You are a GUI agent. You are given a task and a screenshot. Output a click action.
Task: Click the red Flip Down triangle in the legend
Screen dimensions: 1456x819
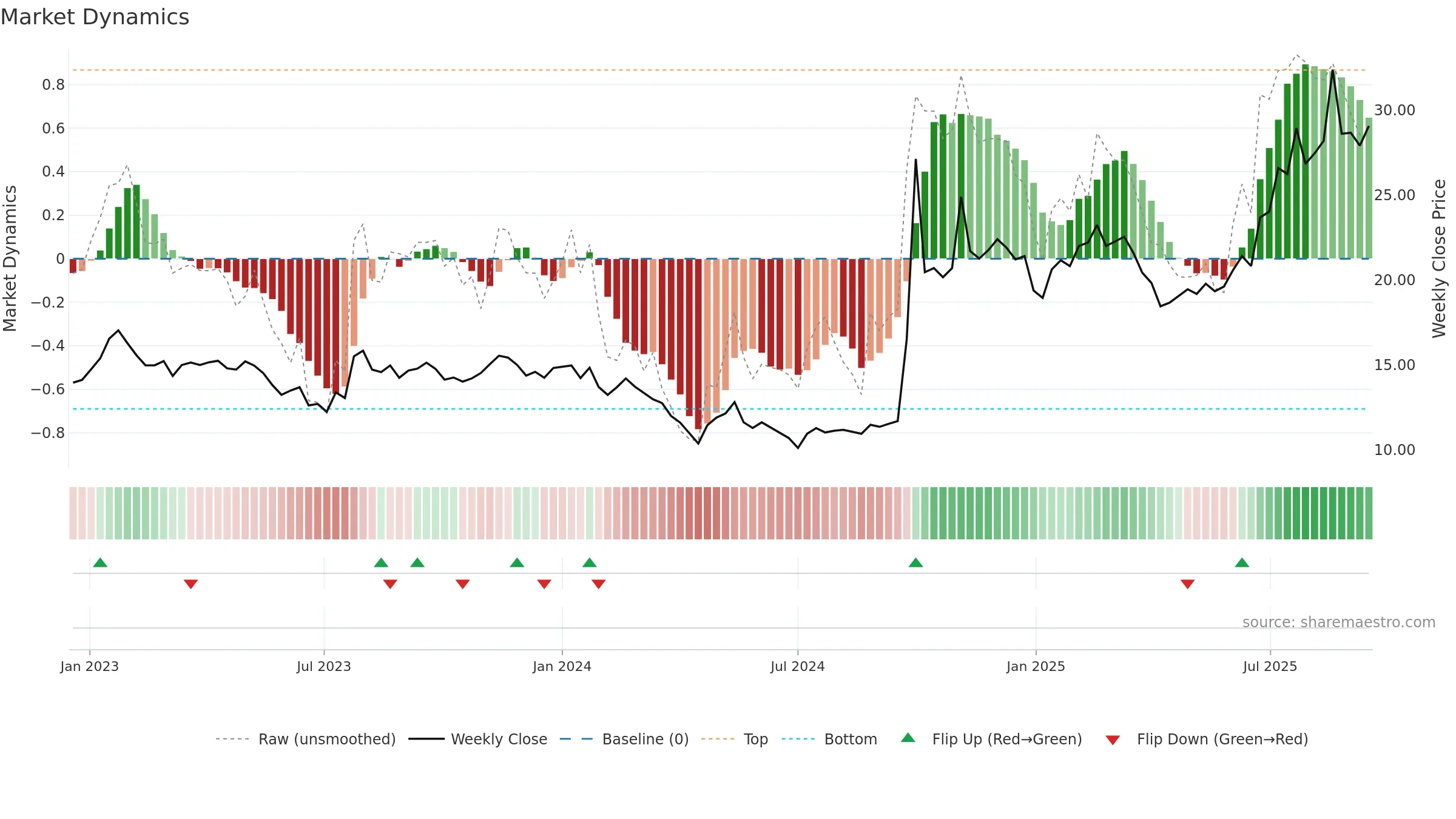[x=1113, y=740]
